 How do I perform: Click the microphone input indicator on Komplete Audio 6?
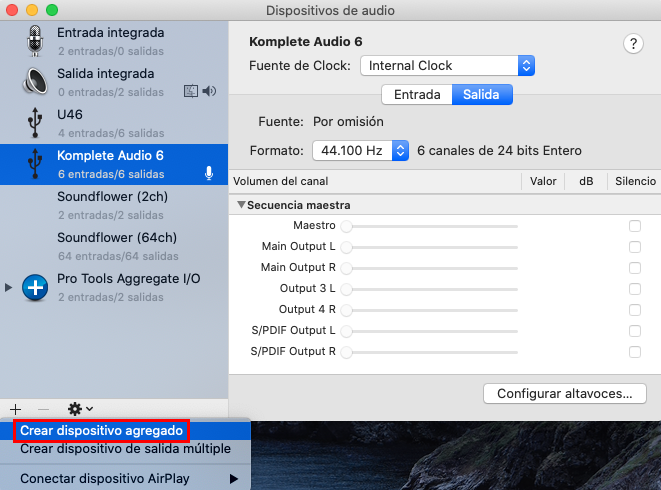point(209,173)
